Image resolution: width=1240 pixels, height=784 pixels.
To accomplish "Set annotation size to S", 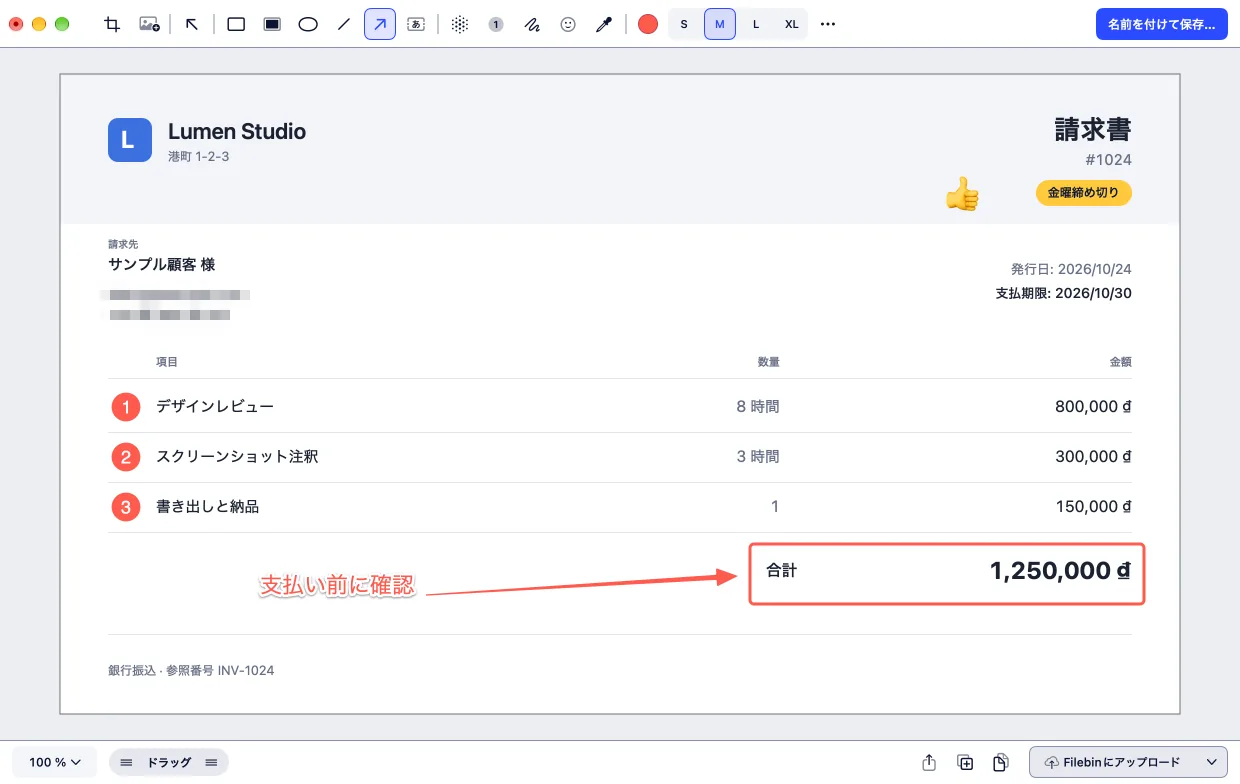I will 684,24.
